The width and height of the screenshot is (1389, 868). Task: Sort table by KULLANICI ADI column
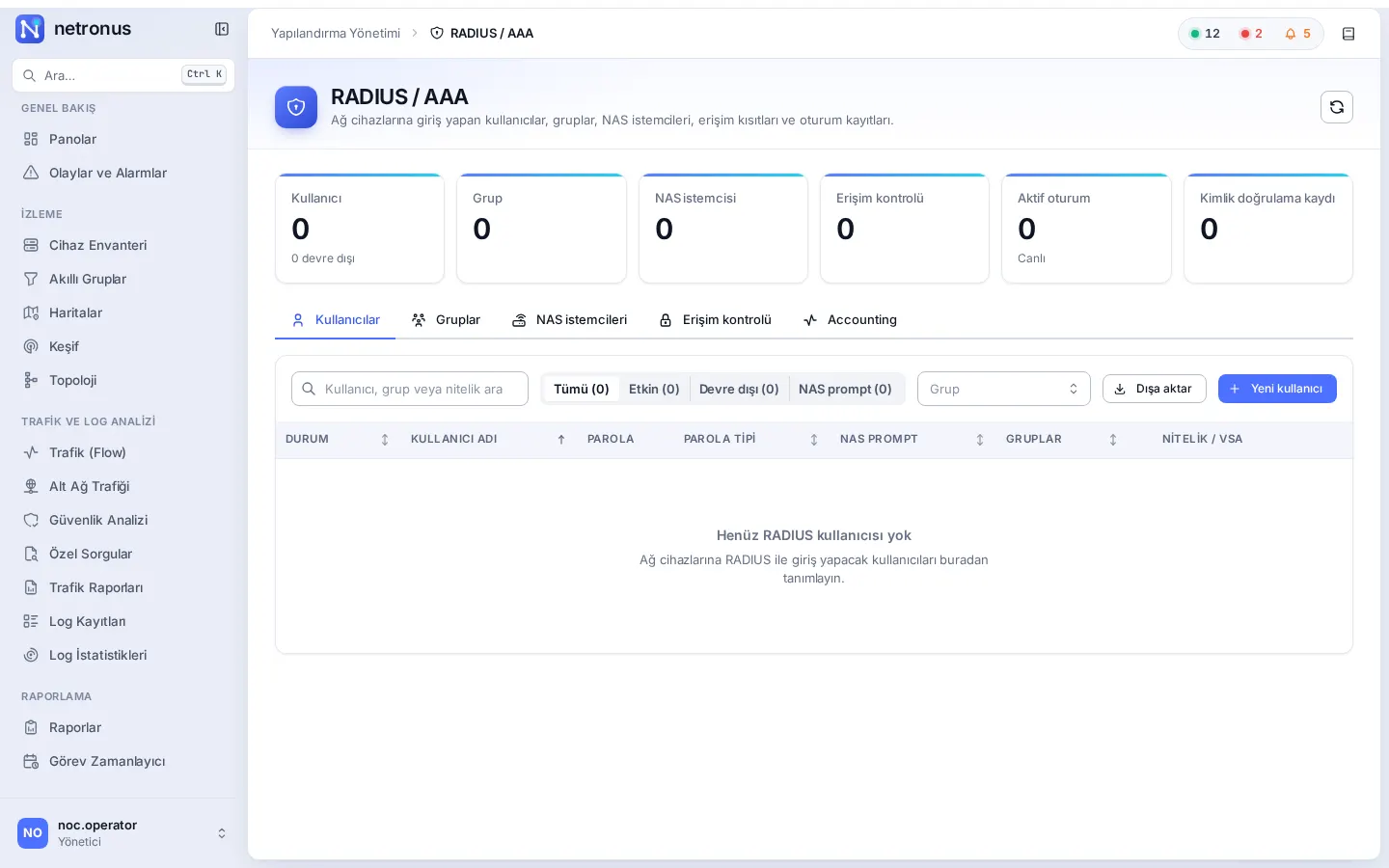pos(488,439)
